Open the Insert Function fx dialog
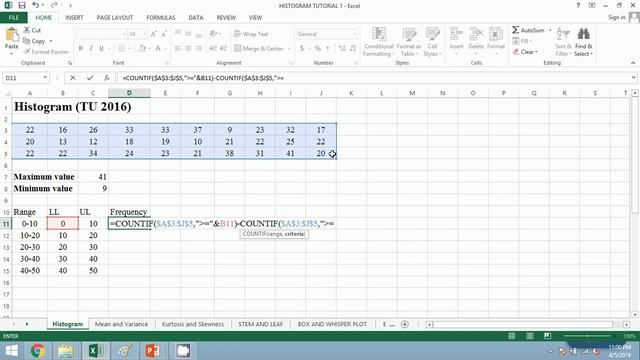 pyautogui.click(x=107, y=78)
